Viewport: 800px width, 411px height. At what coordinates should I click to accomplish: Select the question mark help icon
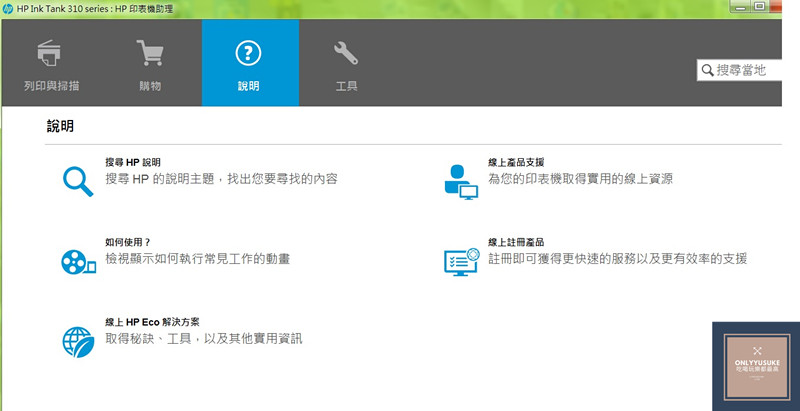coord(248,53)
